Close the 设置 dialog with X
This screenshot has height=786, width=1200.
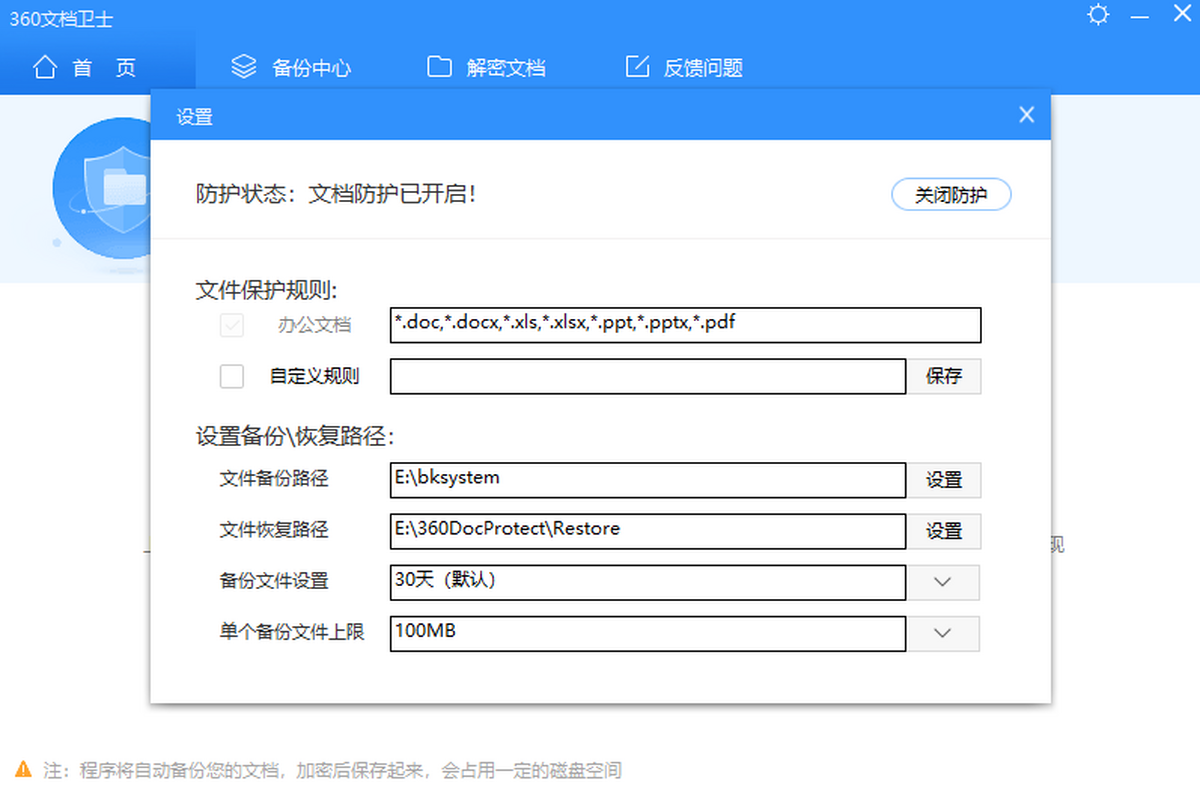pyautogui.click(x=1026, y=115)
